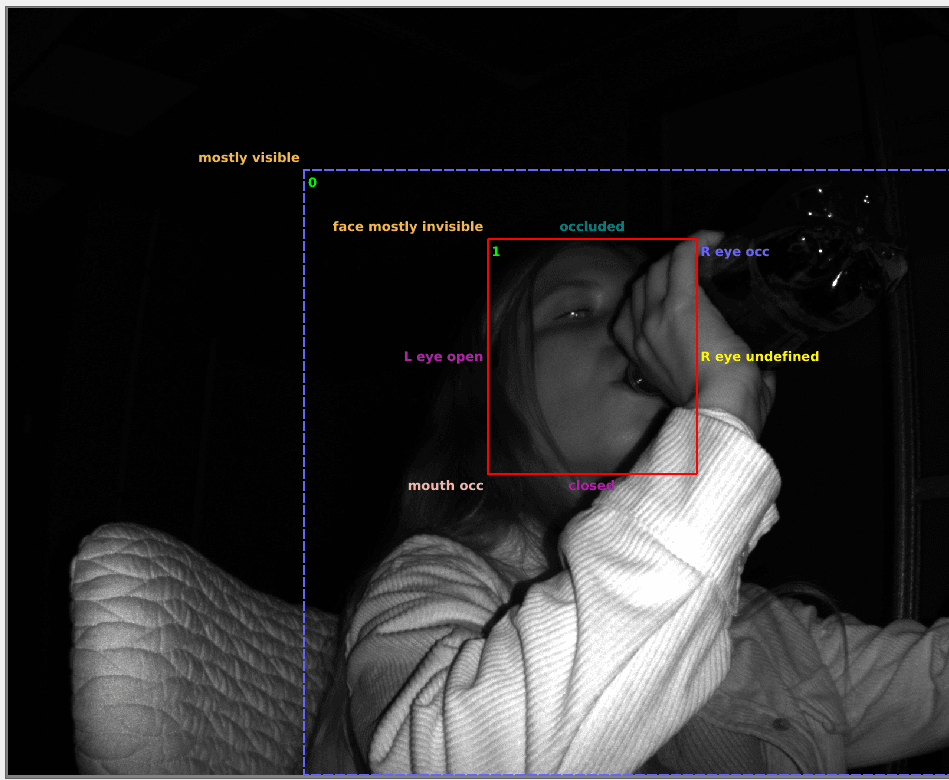The width and height of the screenshot is (949, 780).
Task: Select the 'mostly visible' label
Action: (249, 158)
